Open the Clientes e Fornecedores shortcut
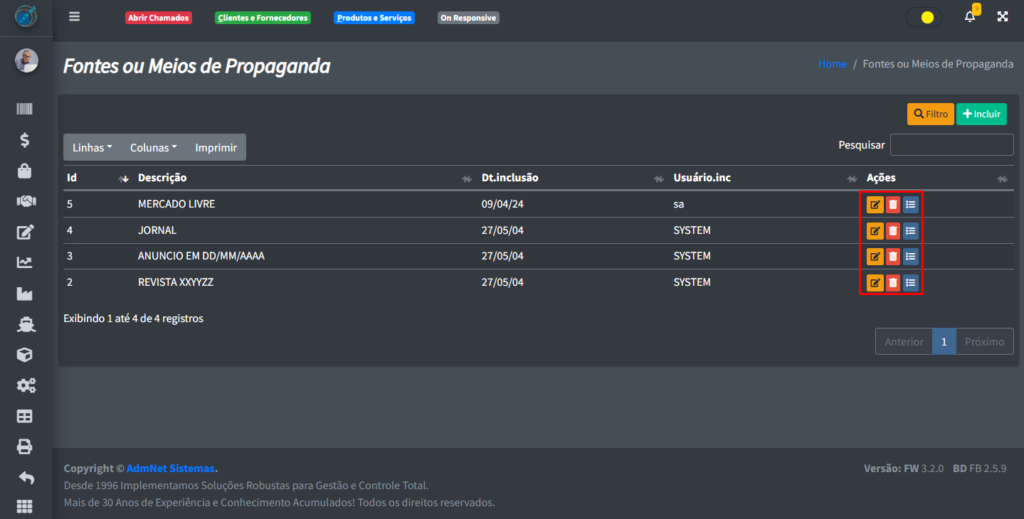Image resolution: width=1024 pixels, height=519 pixels. pyautogui.click(x=262, y=18)
